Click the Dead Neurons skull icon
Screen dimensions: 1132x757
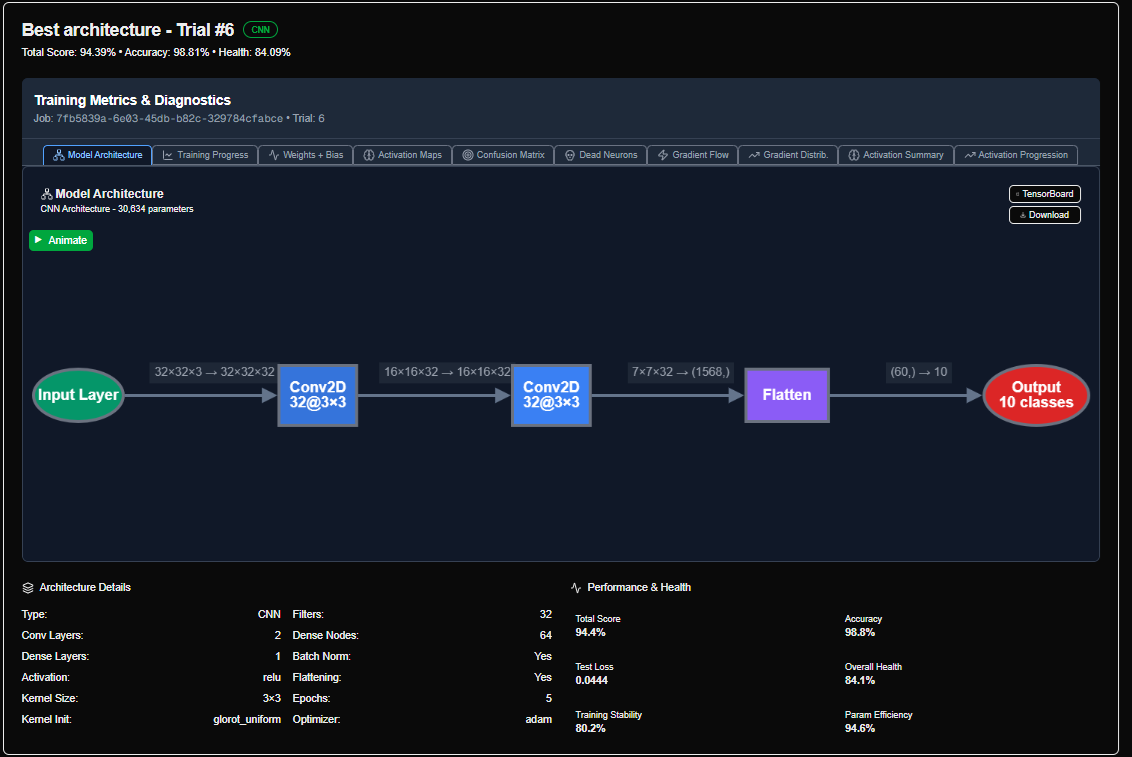(x=569, y=155)
